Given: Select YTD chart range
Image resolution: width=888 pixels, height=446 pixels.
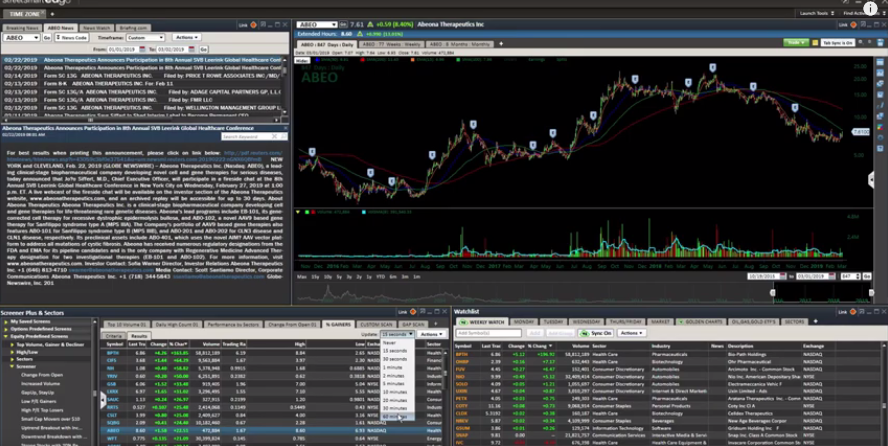Looking at the screenshot, I should [381, 277].
